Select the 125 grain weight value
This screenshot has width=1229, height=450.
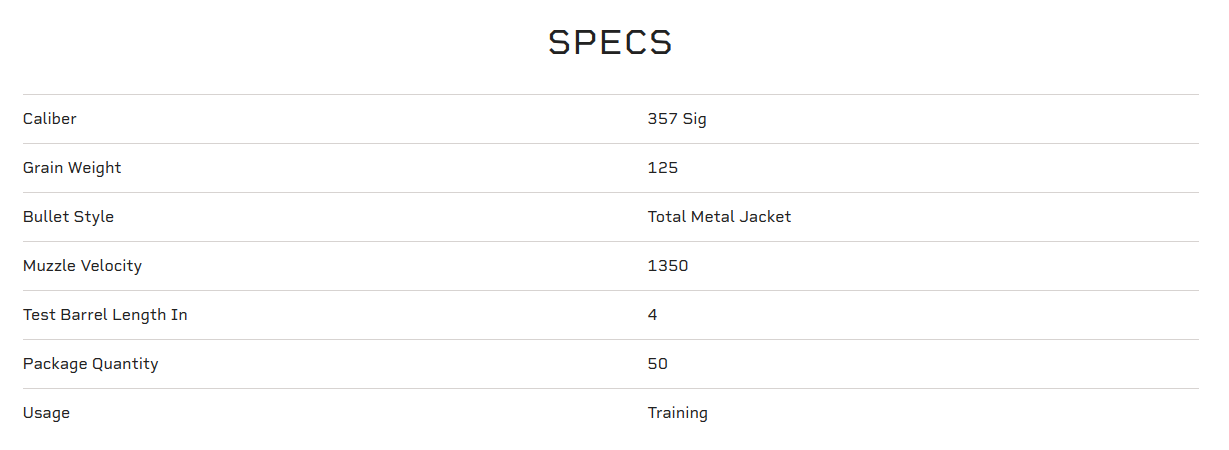tap(663, 168)
